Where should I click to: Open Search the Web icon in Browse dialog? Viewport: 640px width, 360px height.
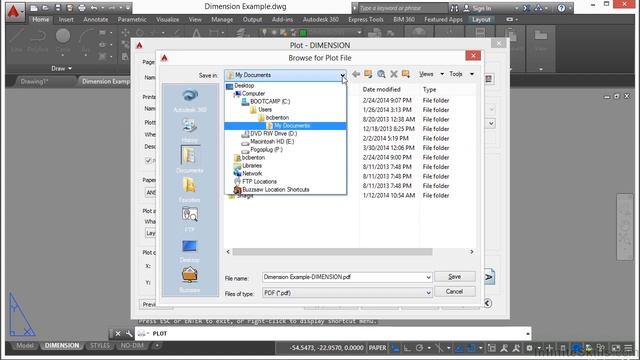381,74
